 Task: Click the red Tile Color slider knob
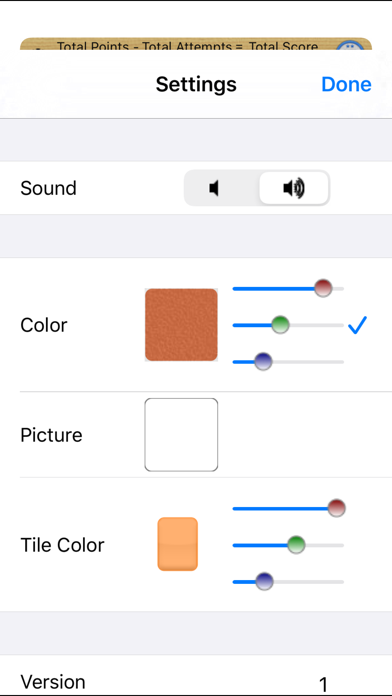pos(337,508)
